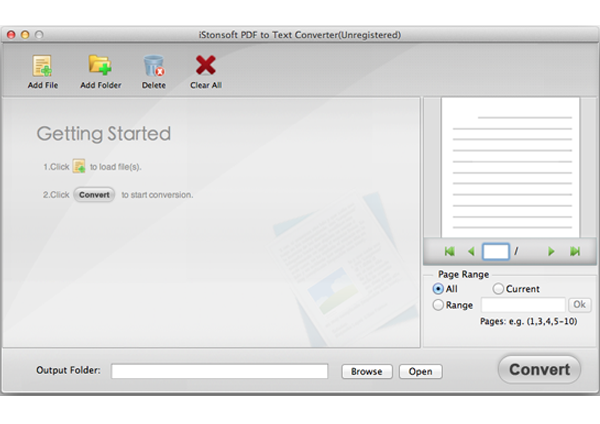The width and height of the screenshot is (600, 424).
Task: Focus the current page number box
Action: click(x=496, y=252)
